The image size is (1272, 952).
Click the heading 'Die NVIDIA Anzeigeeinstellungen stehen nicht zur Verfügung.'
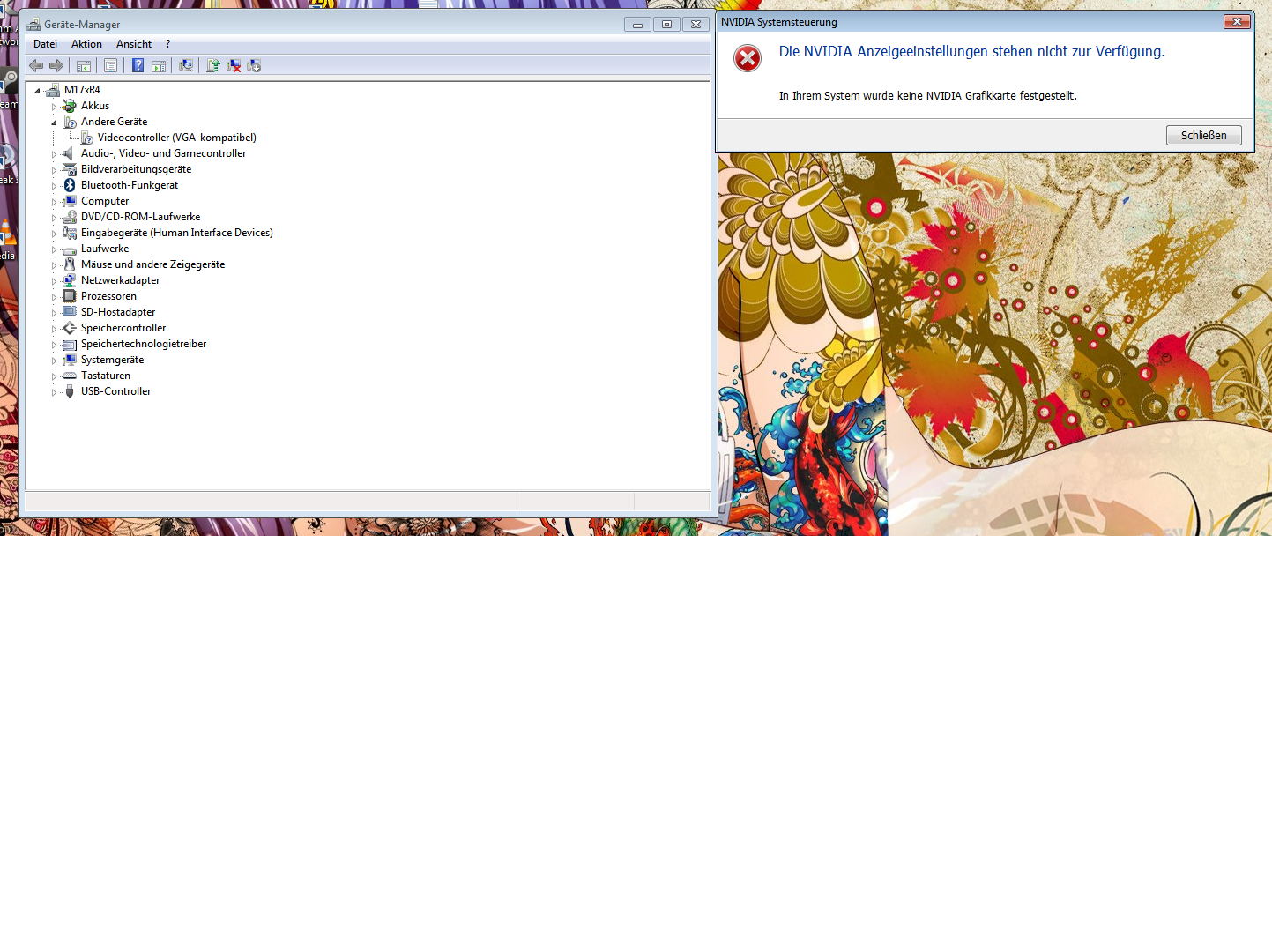point(971,52)
